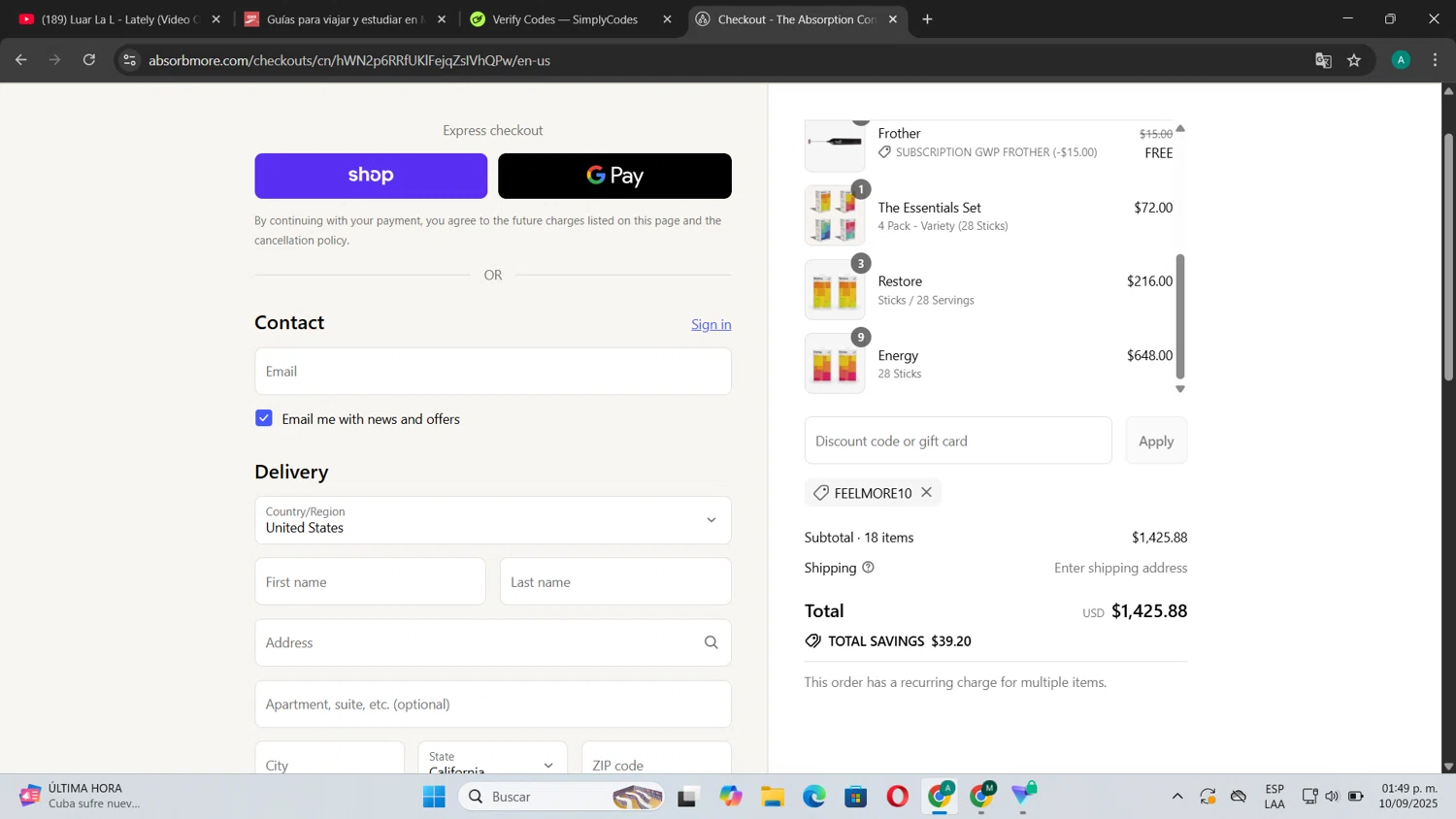Screen dimensions: 1456x819
Task: Reload the checkout page
Action: coord(89,60)
